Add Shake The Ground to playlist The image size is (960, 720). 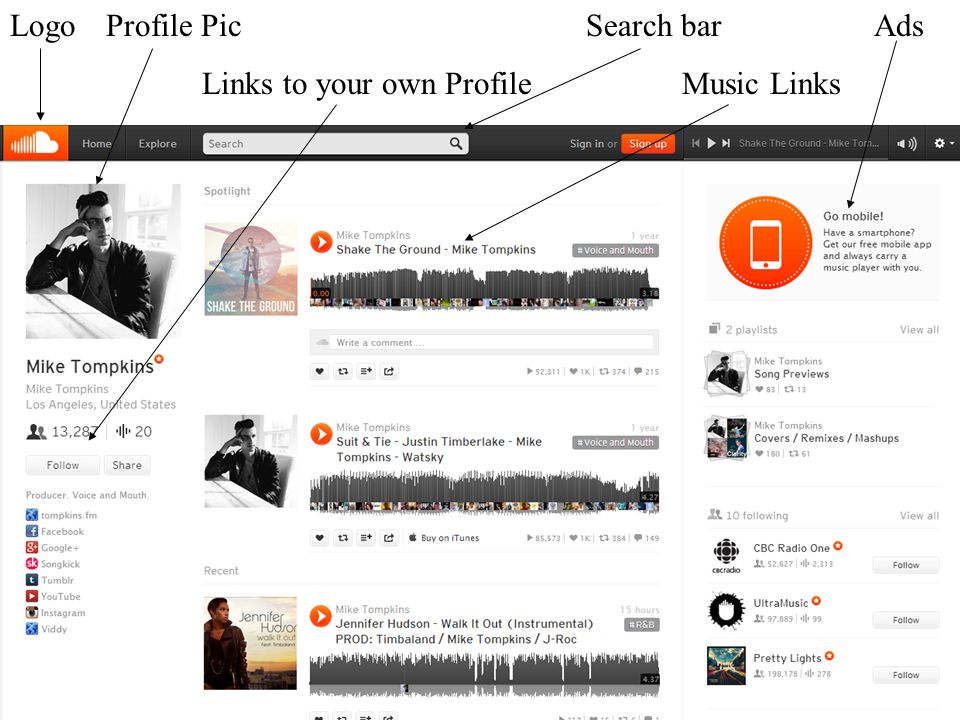[366, 371]
